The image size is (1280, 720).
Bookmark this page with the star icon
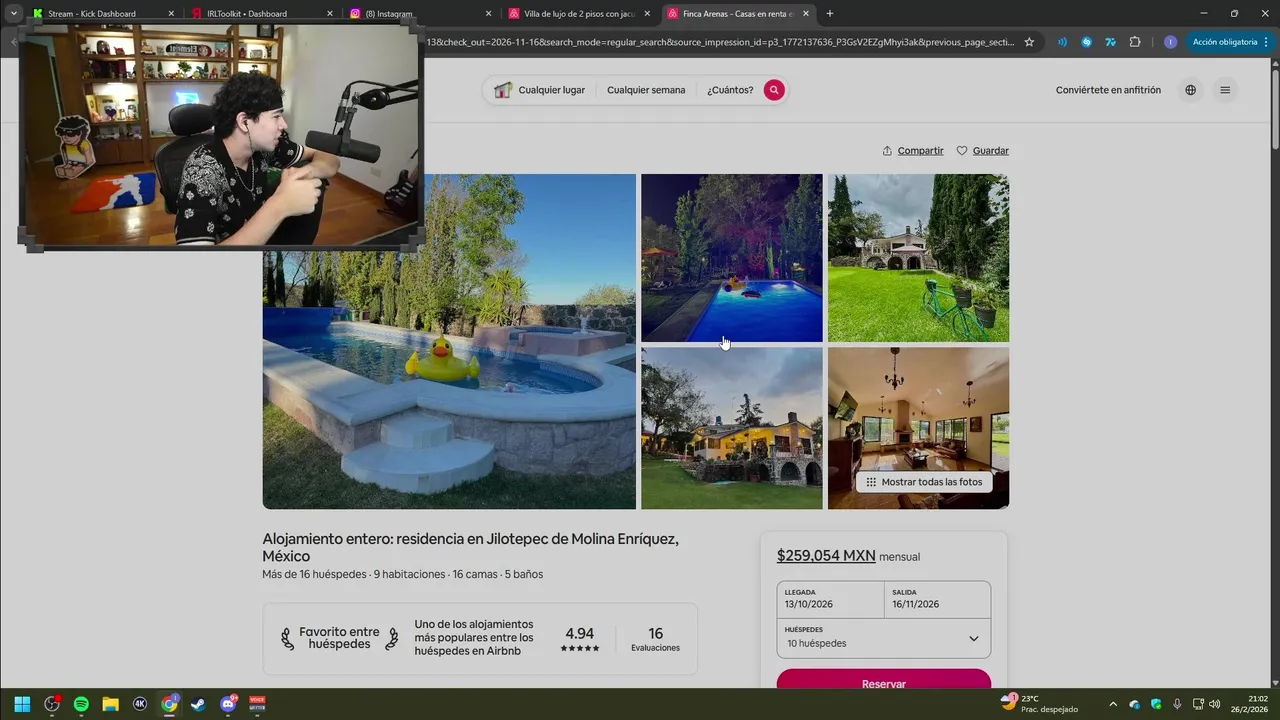coord(1029,42)
